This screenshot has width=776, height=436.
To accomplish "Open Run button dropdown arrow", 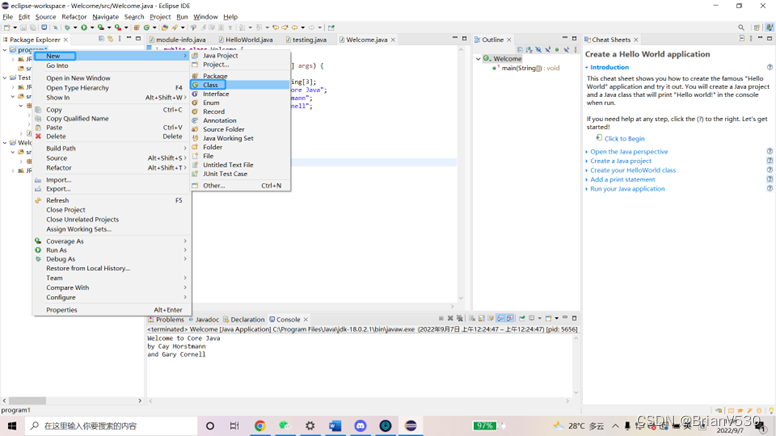I will pyautogui.click(x=92, y=28).
